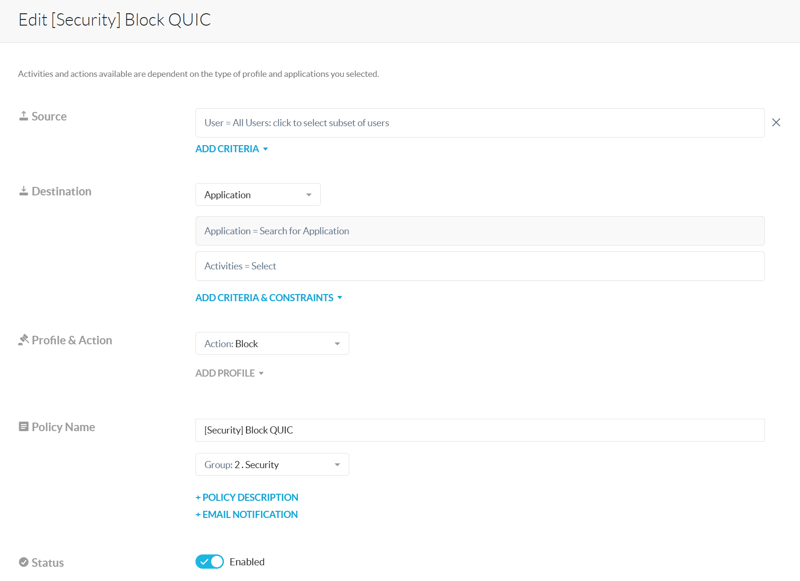
Task: Click the Policy Name list icon
Action: tap(23, 427)
